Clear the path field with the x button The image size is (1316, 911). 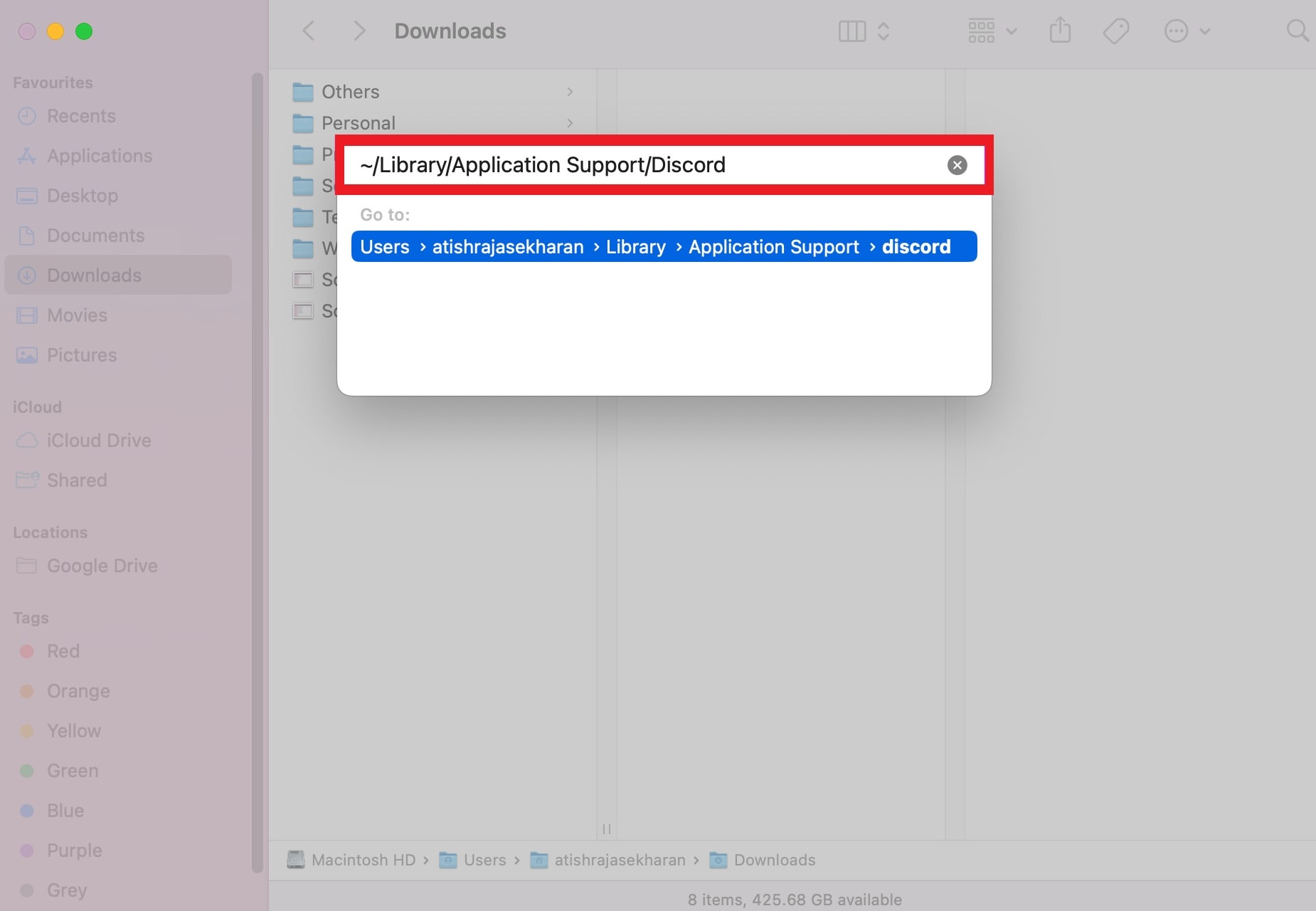(956, 164)
